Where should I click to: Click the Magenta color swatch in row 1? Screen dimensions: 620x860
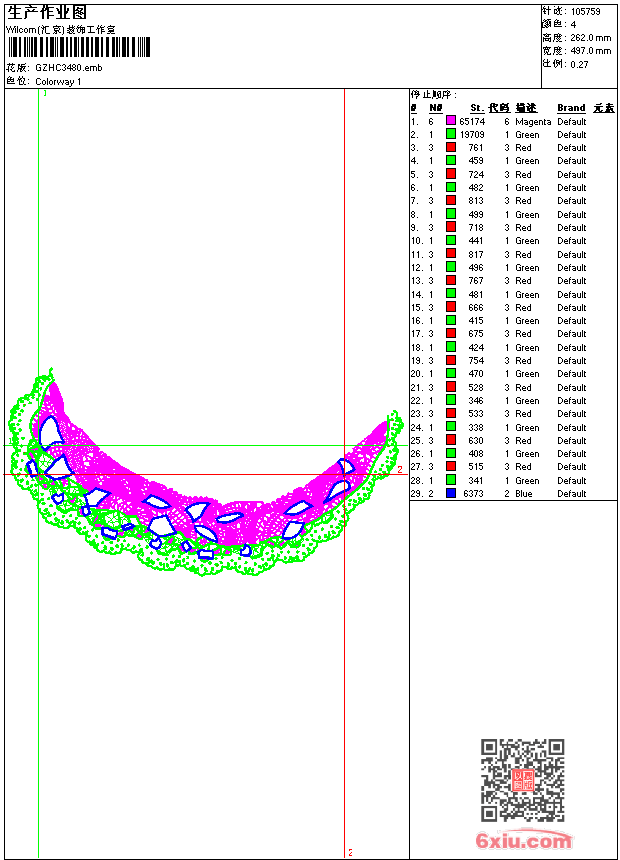(x=451, y=121)
